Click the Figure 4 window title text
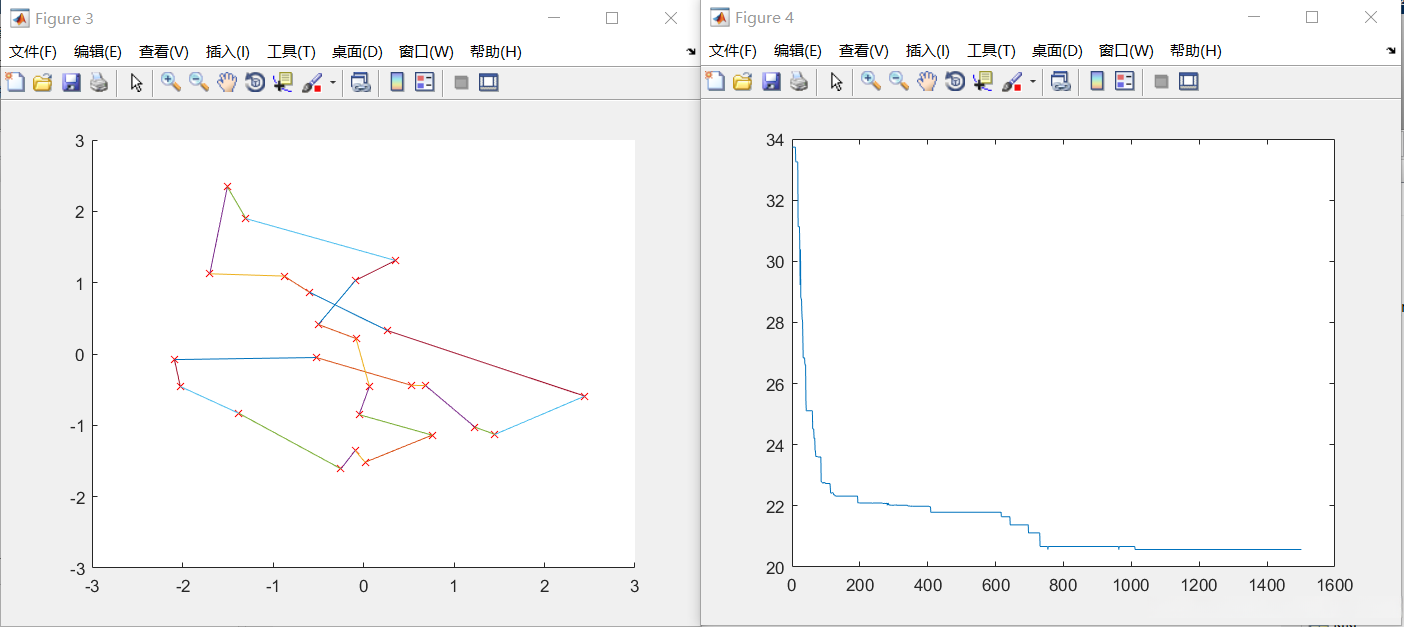Screen dimensions: 1404x627 click(764, 18)
